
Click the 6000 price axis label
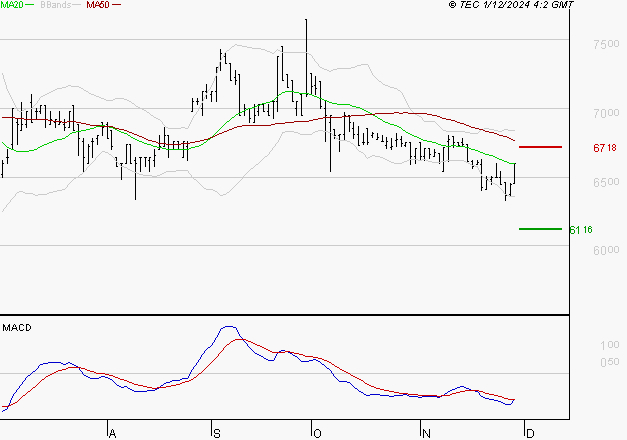pyautogui.click(x=606, y=250)
